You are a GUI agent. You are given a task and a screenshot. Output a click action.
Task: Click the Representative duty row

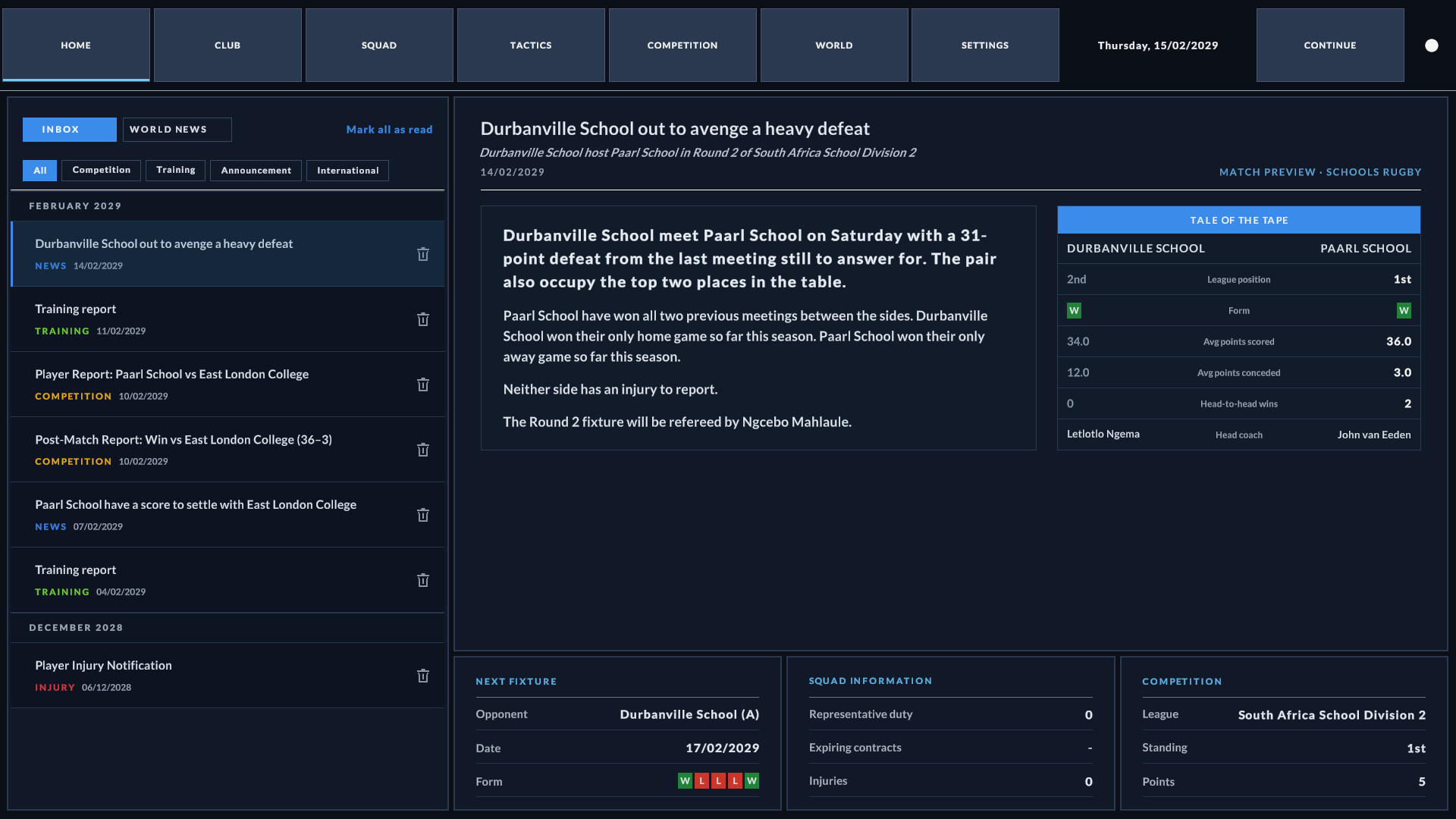click(951, 714)
